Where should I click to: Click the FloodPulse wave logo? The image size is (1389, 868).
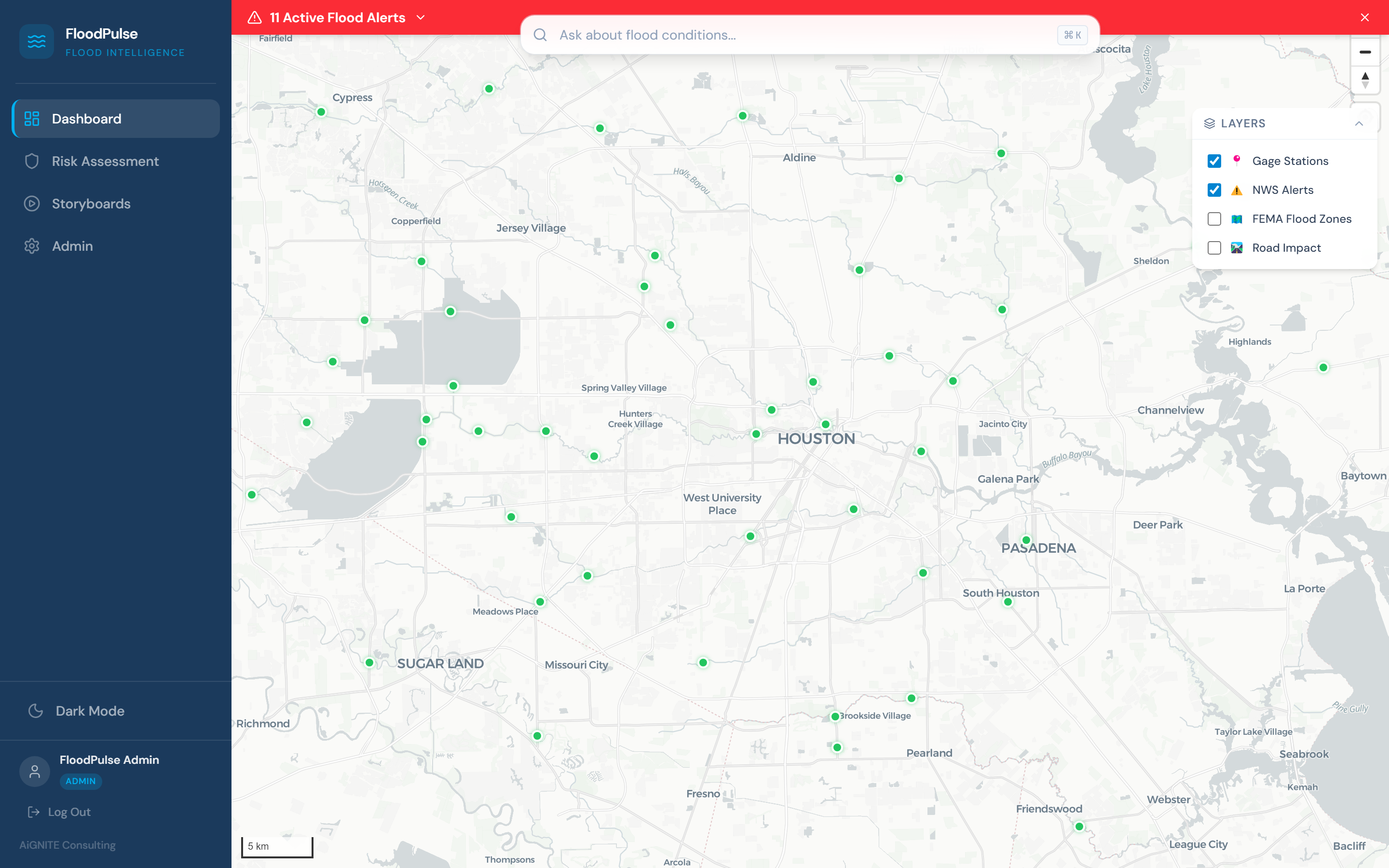point(37,41)
